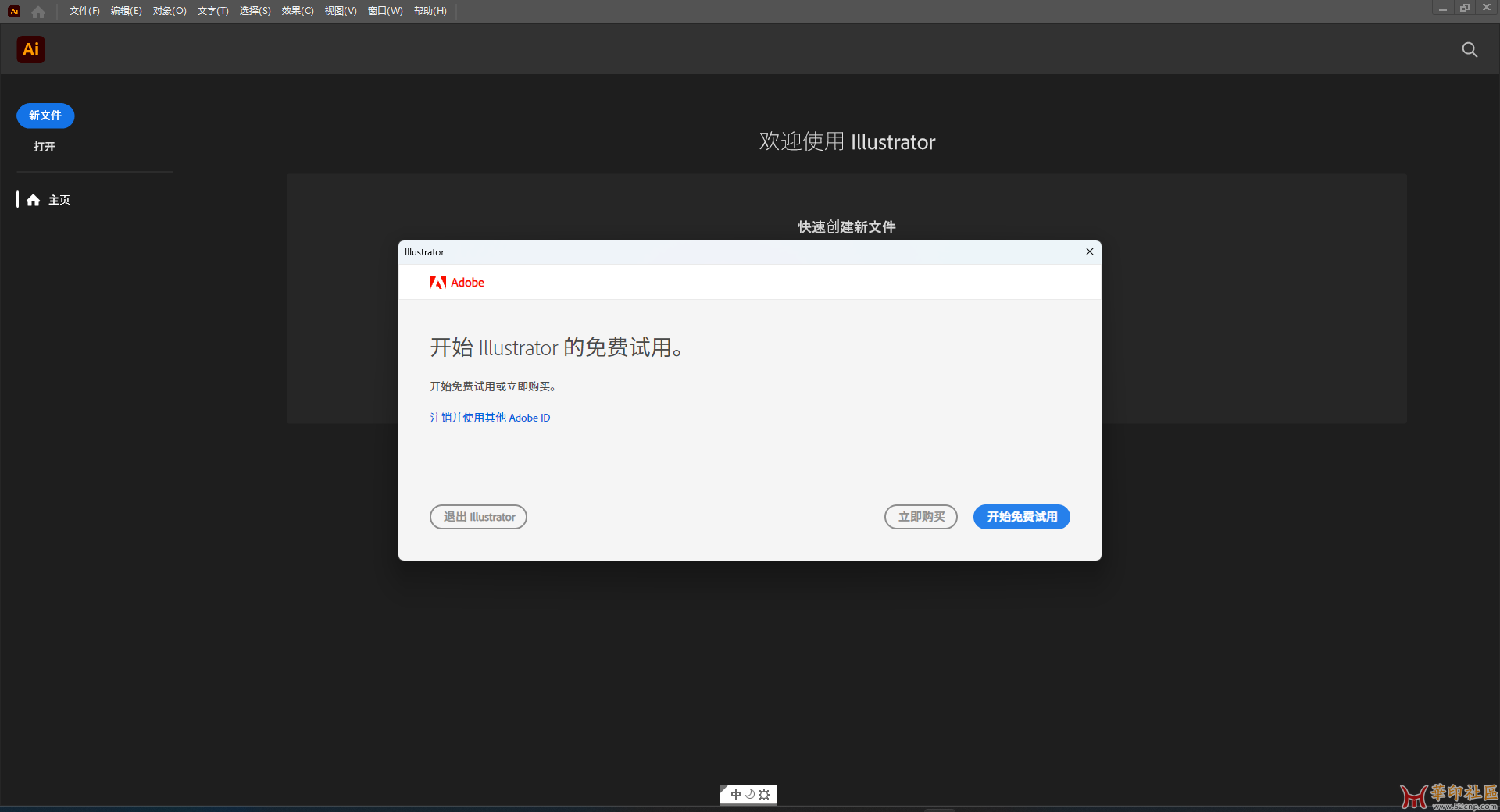Image resolution: width=1500 pixels, height=812 pixels.
Task: Open the 对象(O) menu
Action: pos(170,11)
